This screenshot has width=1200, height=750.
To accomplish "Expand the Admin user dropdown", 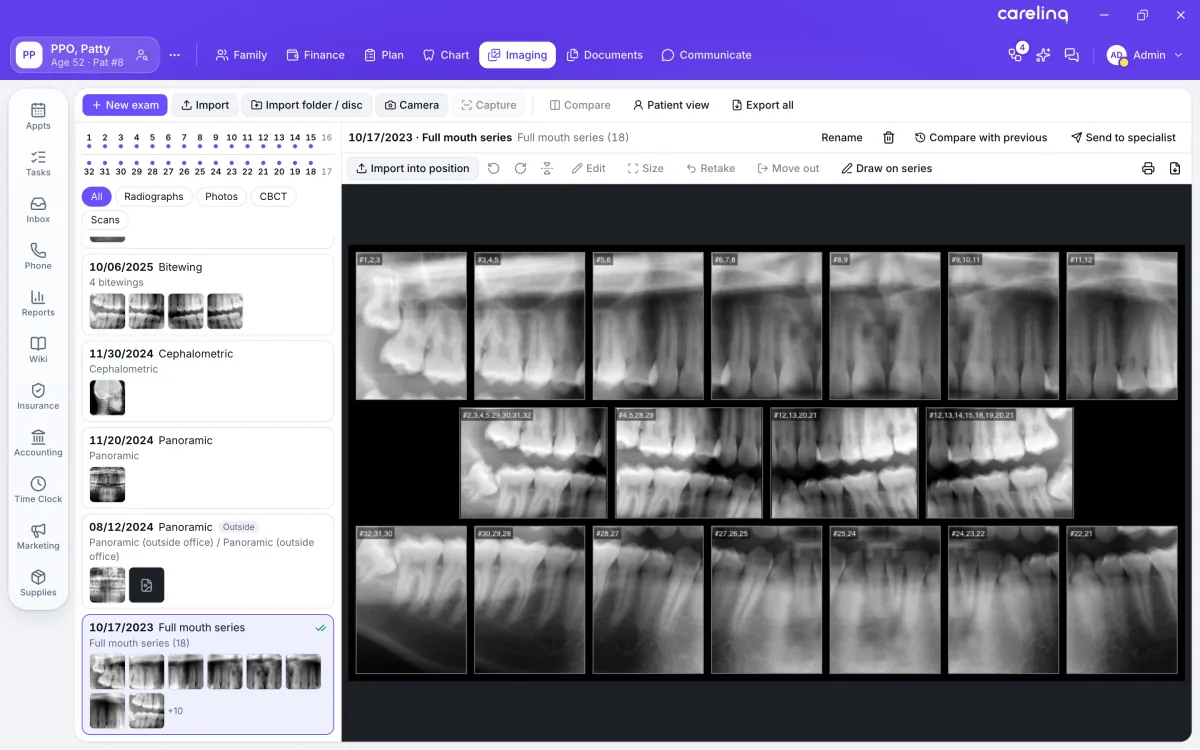I will 1146,55.
